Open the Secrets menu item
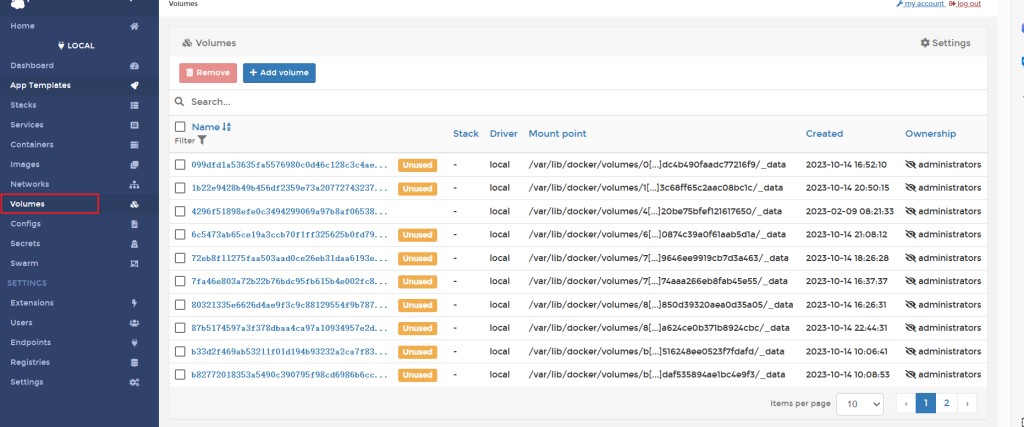Screen dimensions: 1024x427 (x=26, y=243)
